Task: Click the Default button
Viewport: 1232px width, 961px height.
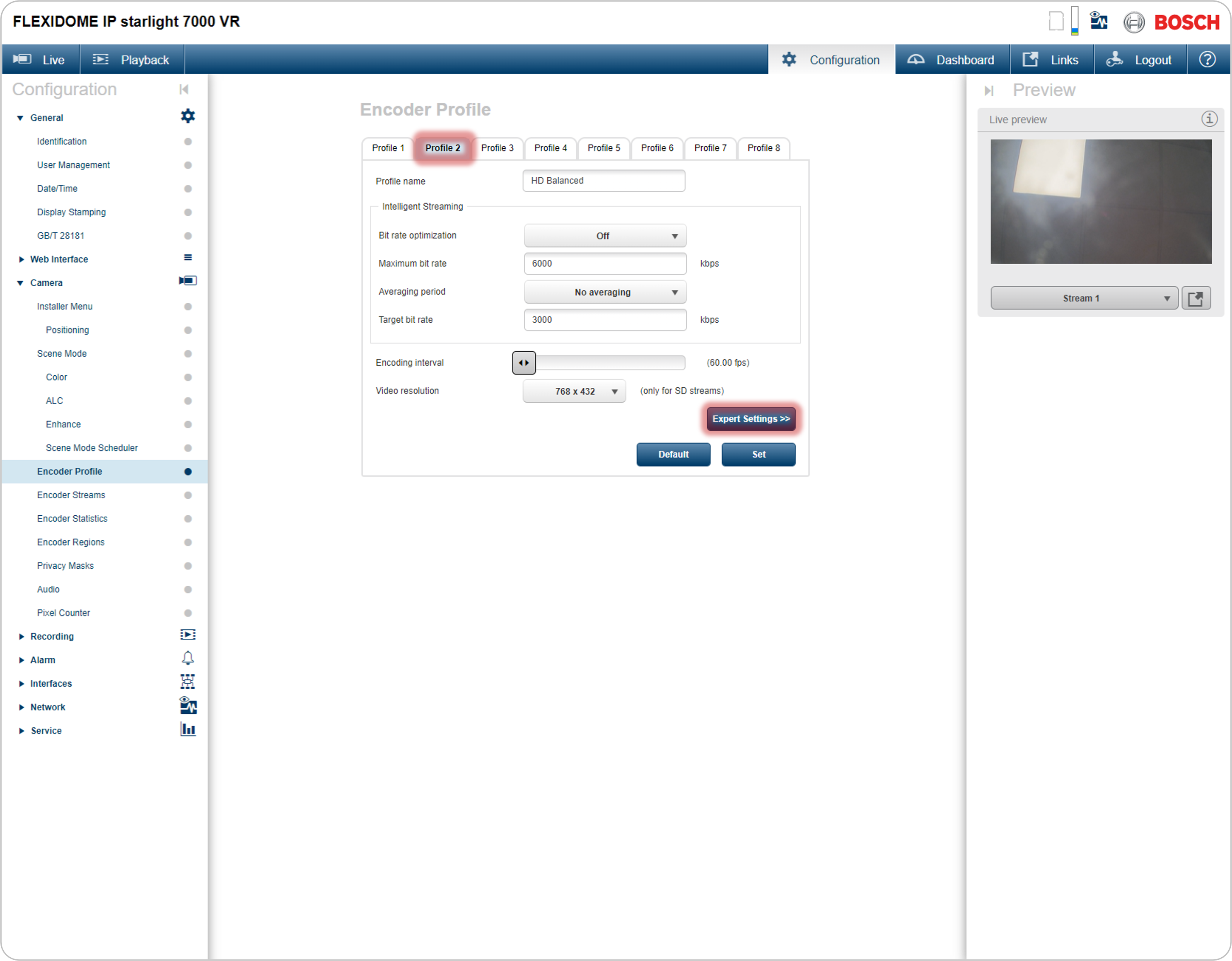Action: 674,455
